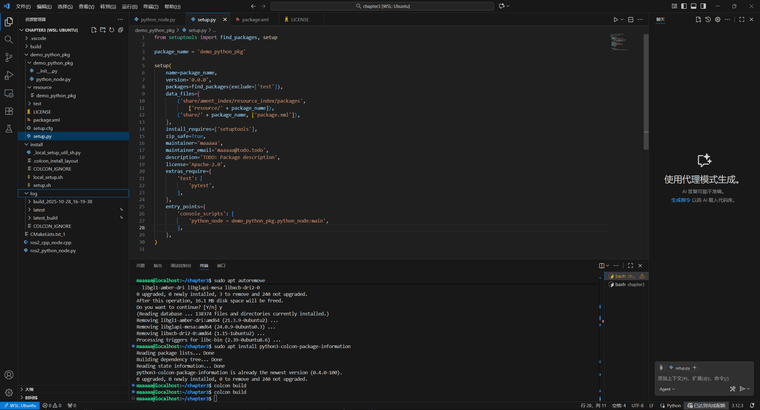Open the File (文件) menu
The image size is (760, 410).
click(x=23, y=6)
